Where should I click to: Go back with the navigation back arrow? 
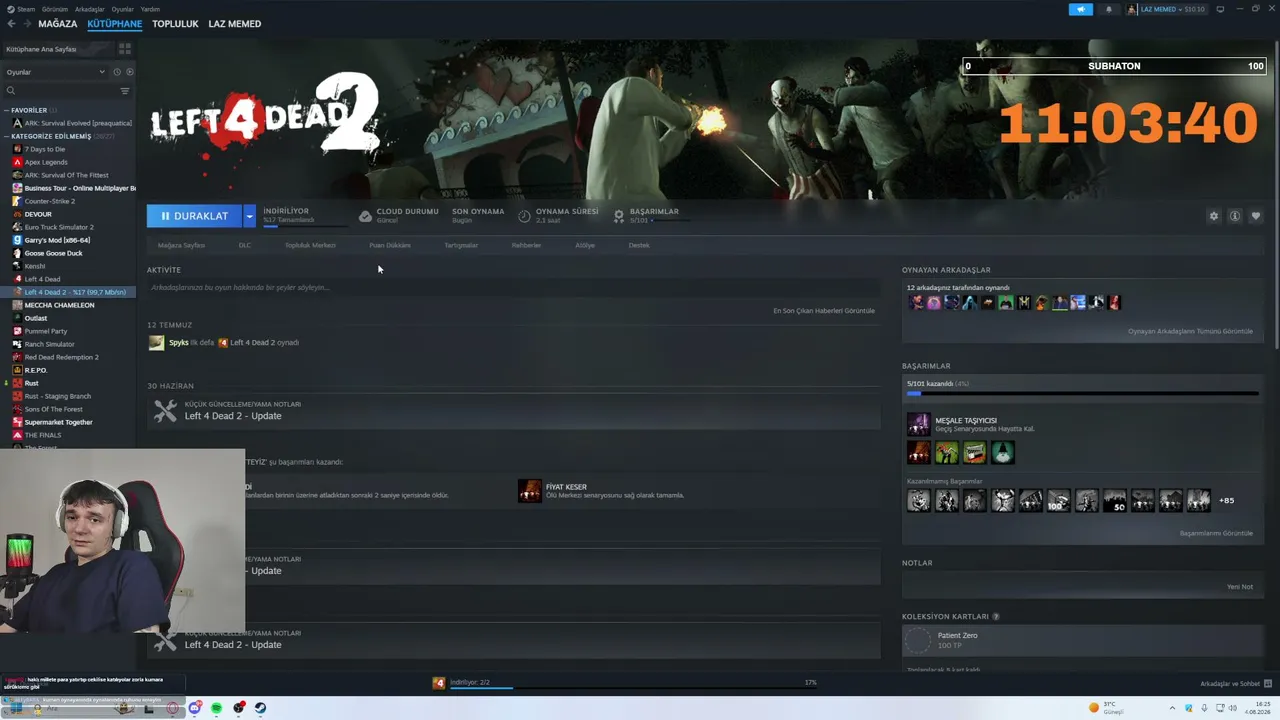[11, 24]
